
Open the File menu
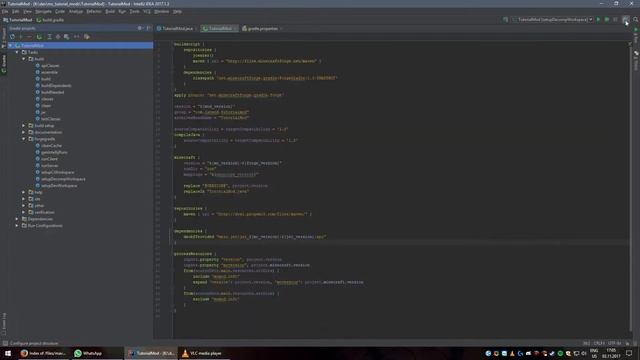5,11
